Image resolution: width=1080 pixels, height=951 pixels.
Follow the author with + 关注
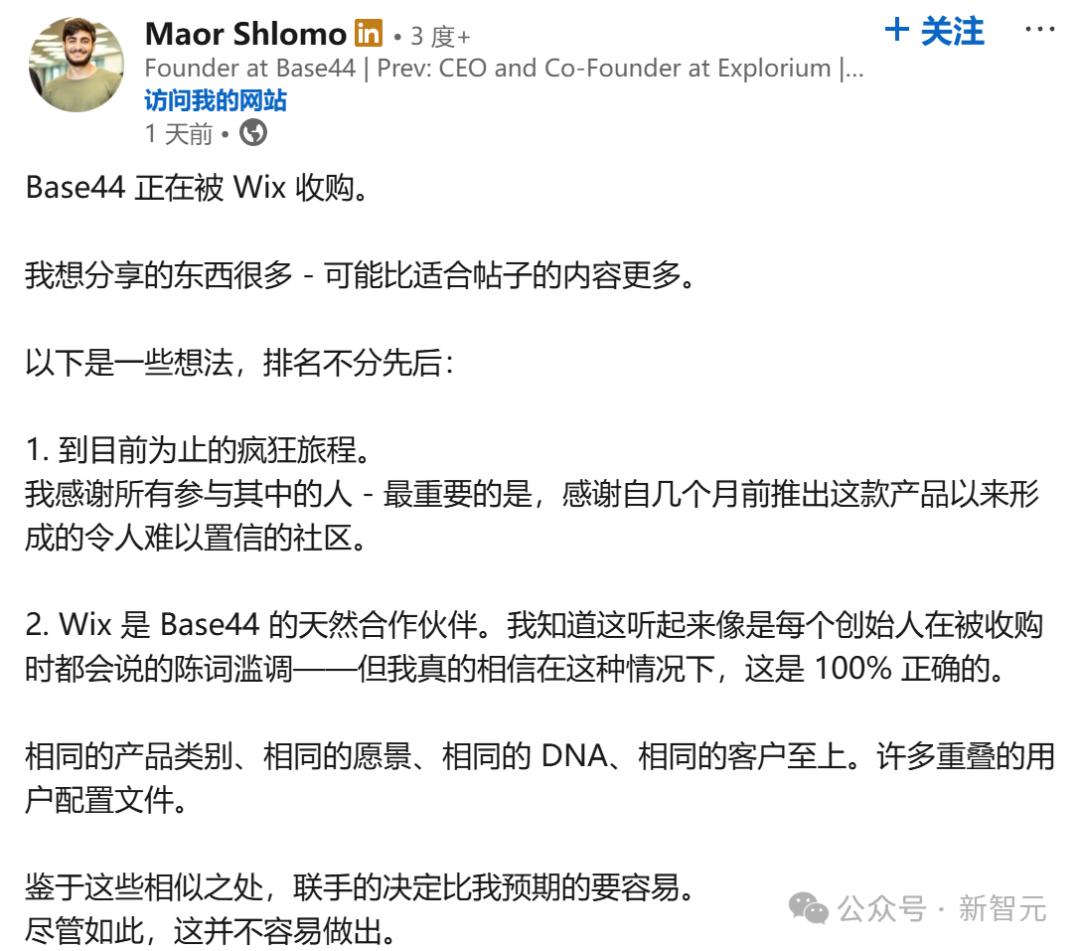933,31
